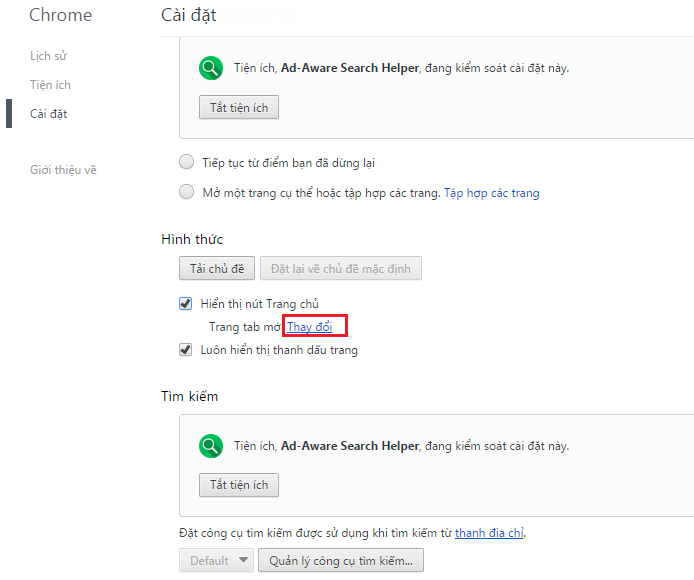Open Lịch sử in the sidebar

coord(48,56)
